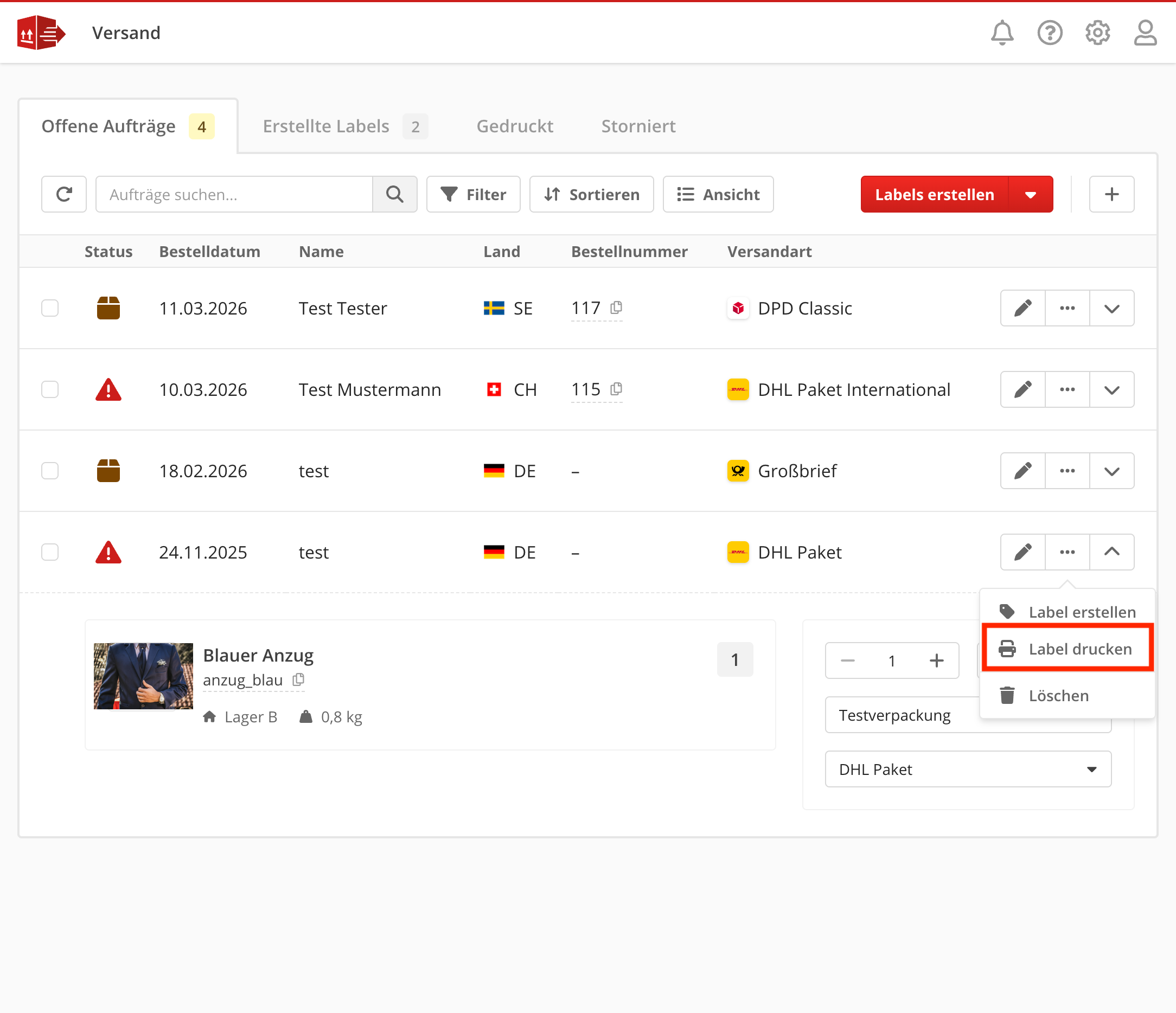The image size is (1176, 1013).
Task: Select the 24.11.2025 order checkbox
Action: click(50, 552)
